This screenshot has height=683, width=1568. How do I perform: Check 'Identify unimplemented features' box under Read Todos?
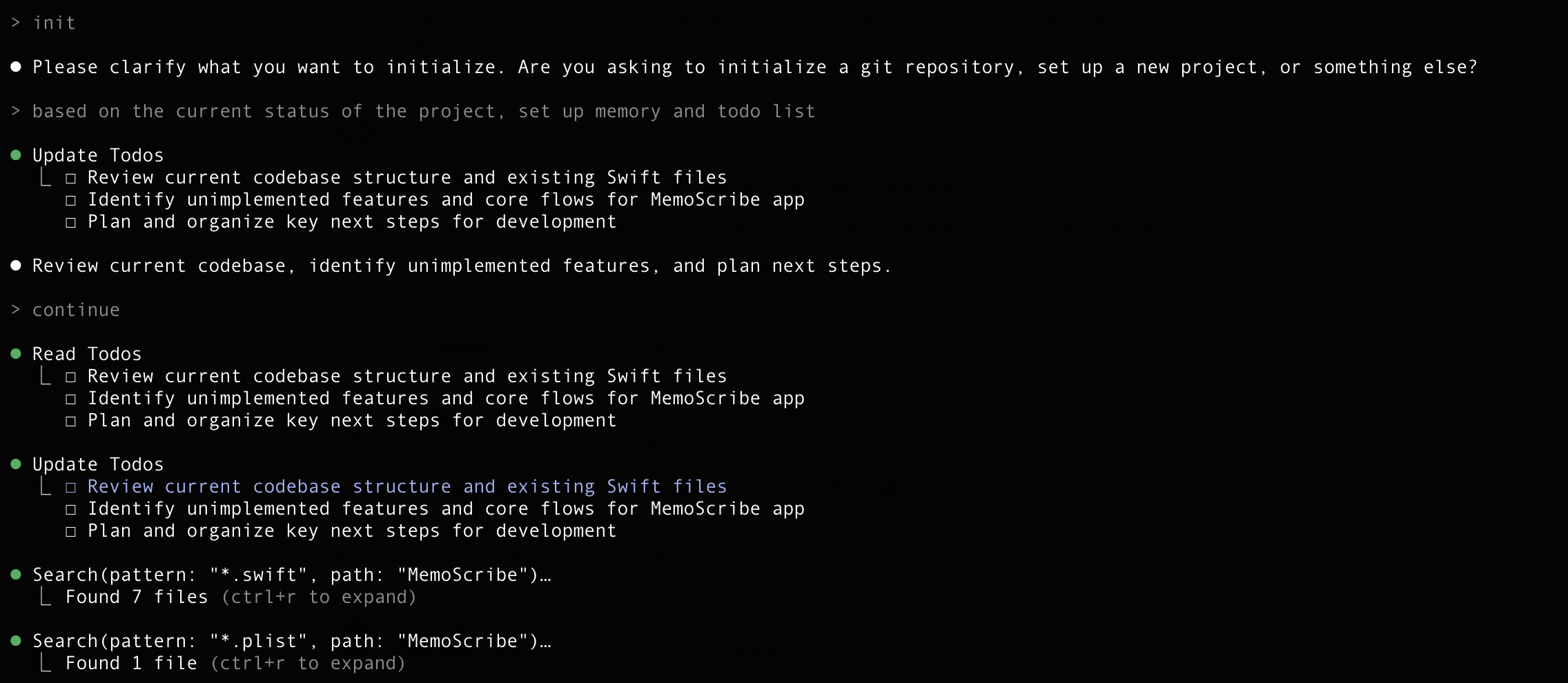70,399
